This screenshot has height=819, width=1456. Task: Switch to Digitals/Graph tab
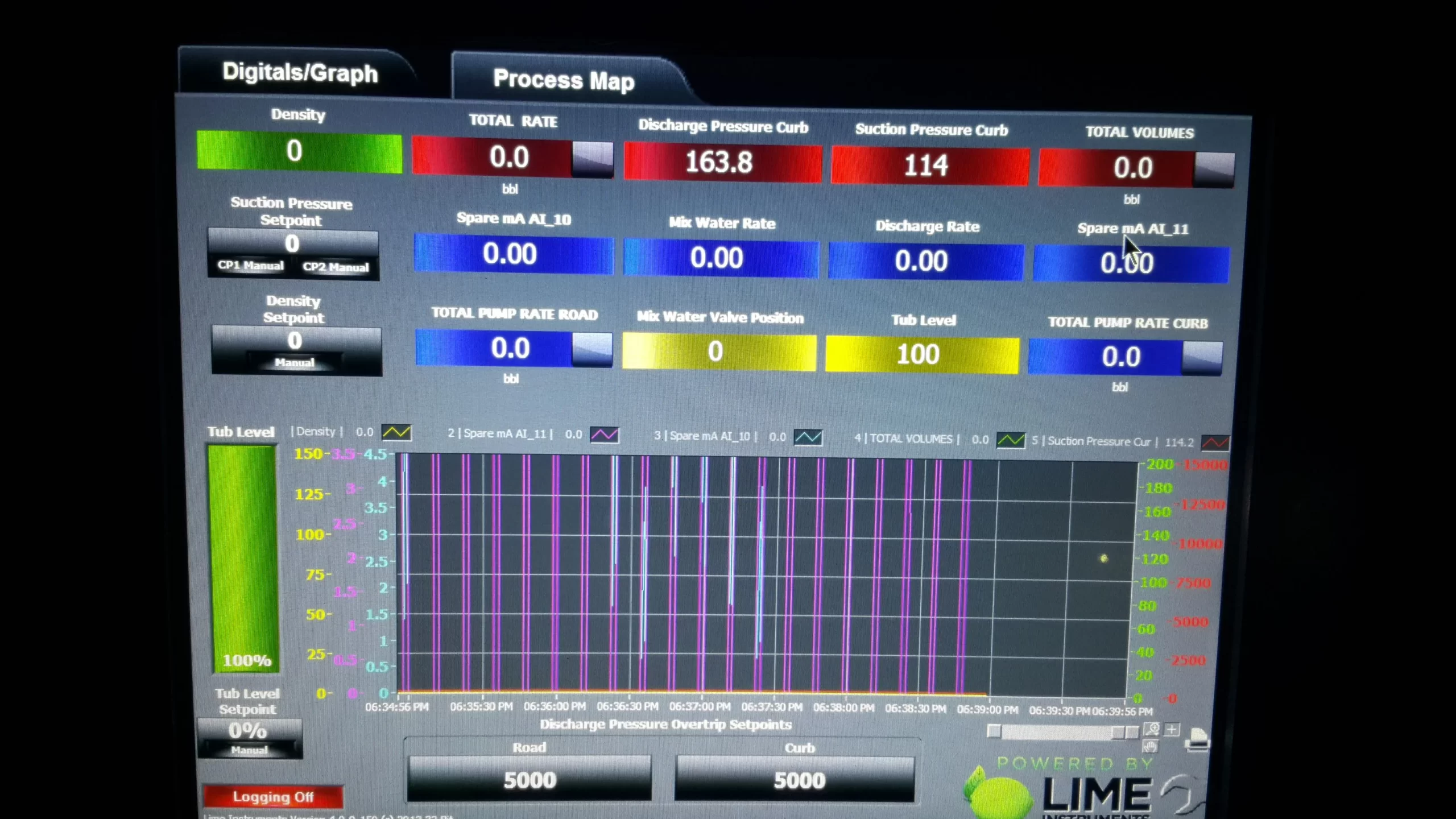click(300, 73)
